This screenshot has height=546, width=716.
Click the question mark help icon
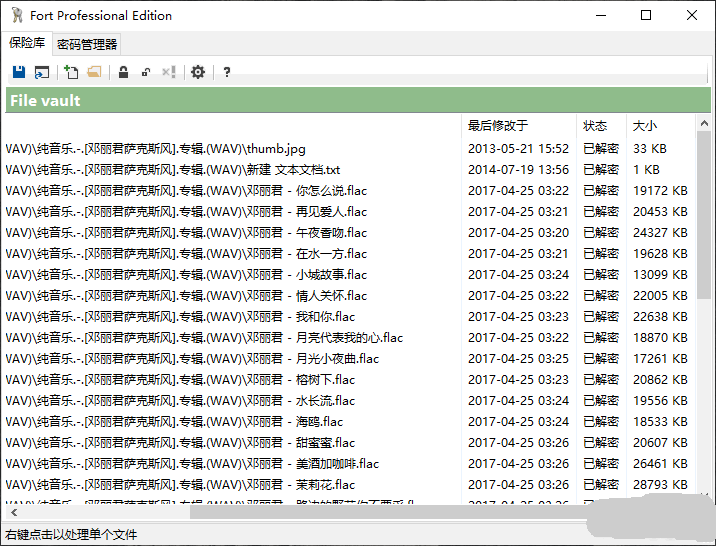227,72
